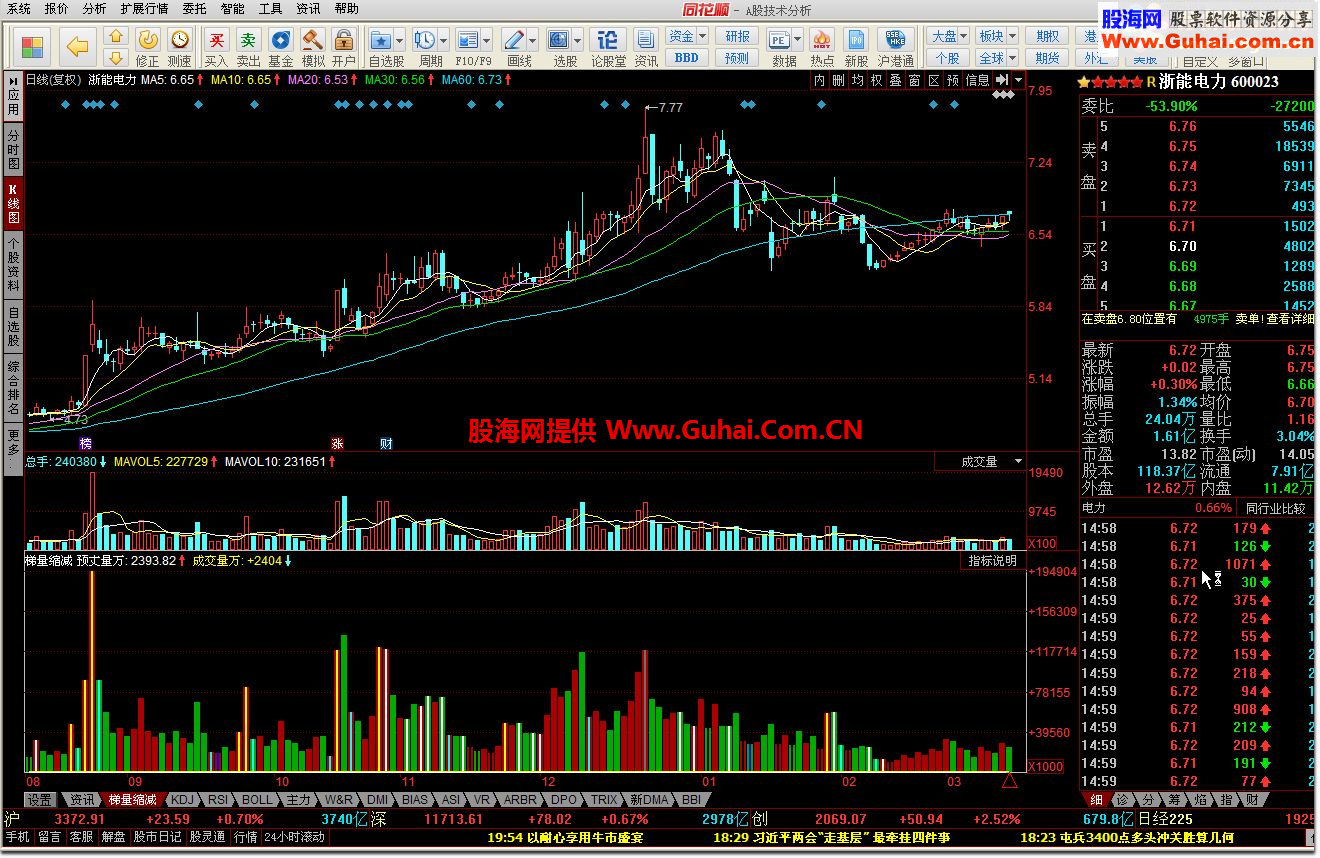The width and height of the screenshot is (1320, 858).
Task: Click the 卖单!查看详细 sell order detail link
Action: click(1274, 319)
